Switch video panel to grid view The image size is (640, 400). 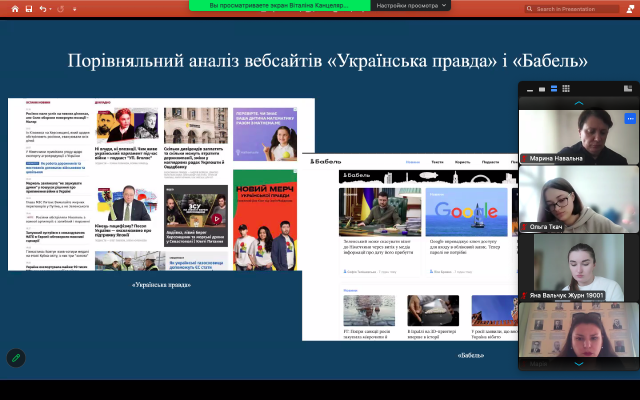[567, 89]
